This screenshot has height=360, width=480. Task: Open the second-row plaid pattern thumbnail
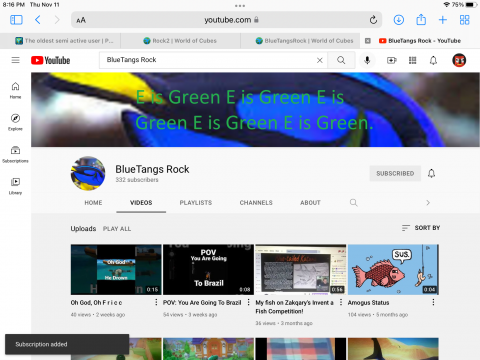(301, 349)
